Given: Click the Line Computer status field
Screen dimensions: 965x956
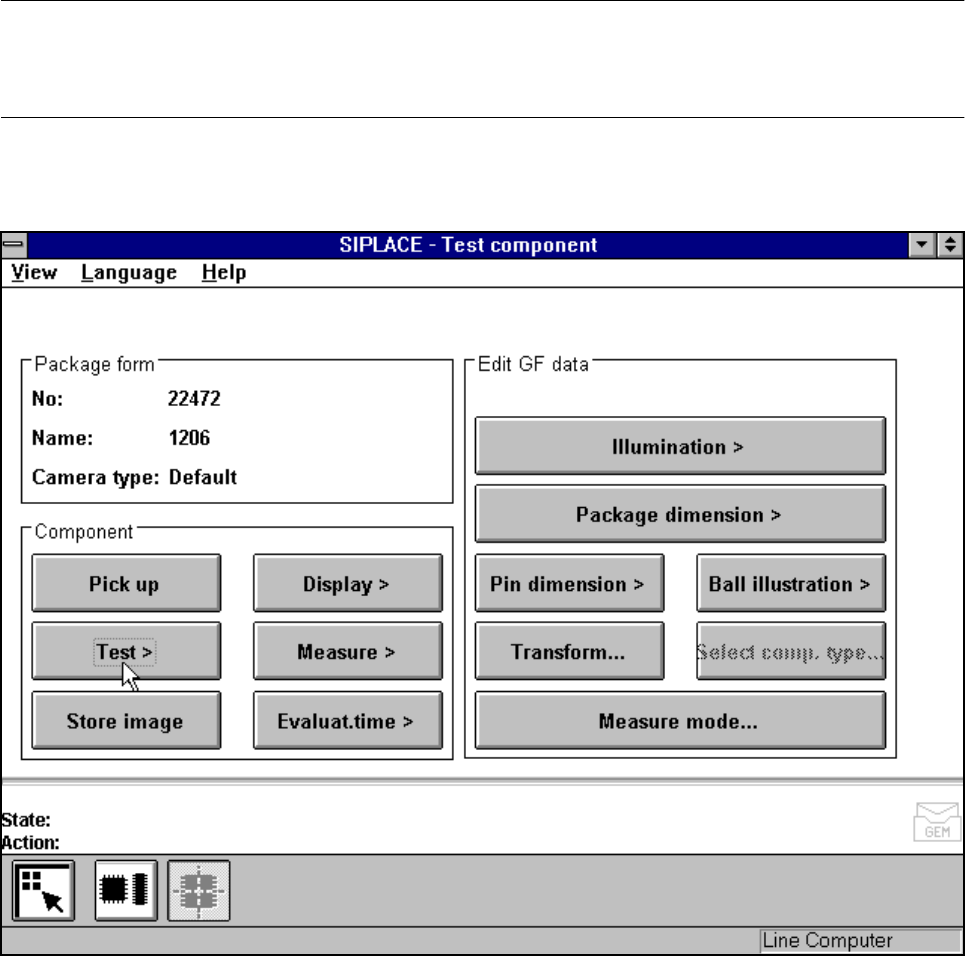Looking at the screenshot, I should [860, 941].
